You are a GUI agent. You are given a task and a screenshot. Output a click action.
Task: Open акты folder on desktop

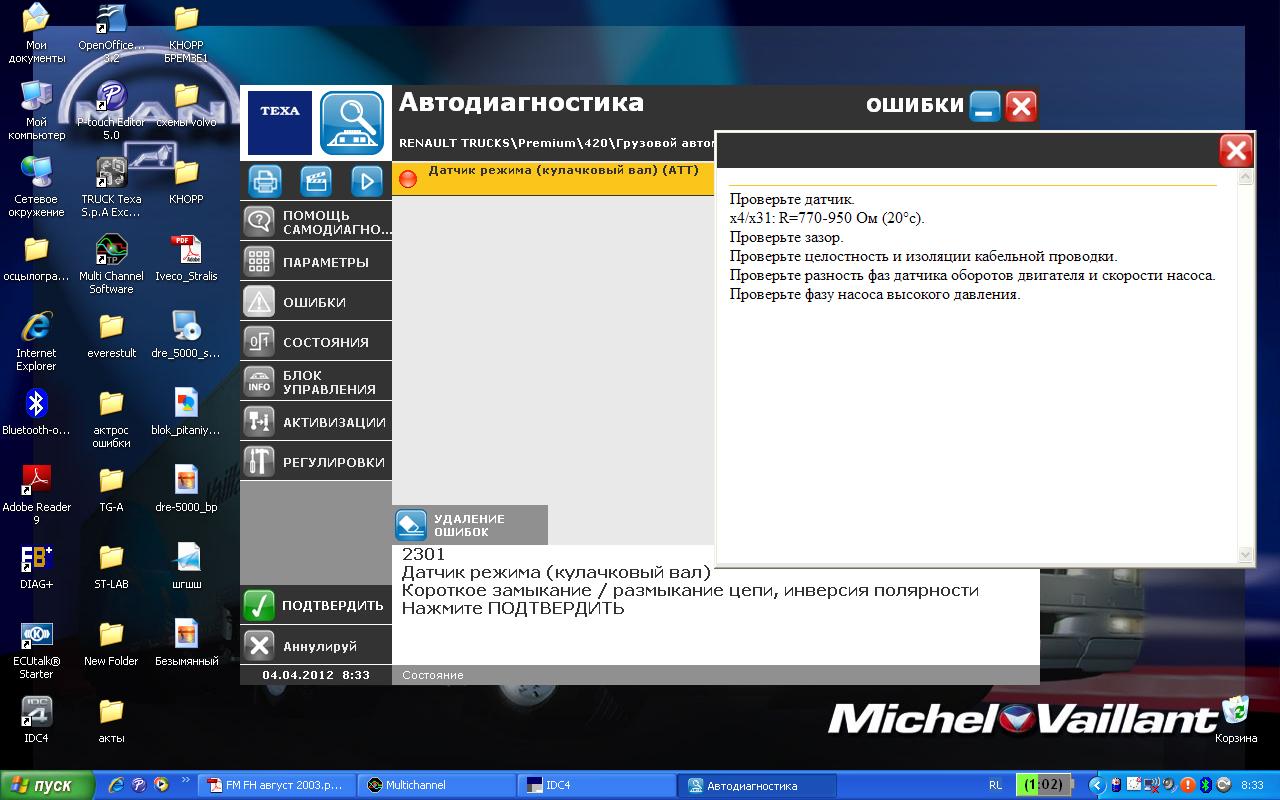point(111,721)
